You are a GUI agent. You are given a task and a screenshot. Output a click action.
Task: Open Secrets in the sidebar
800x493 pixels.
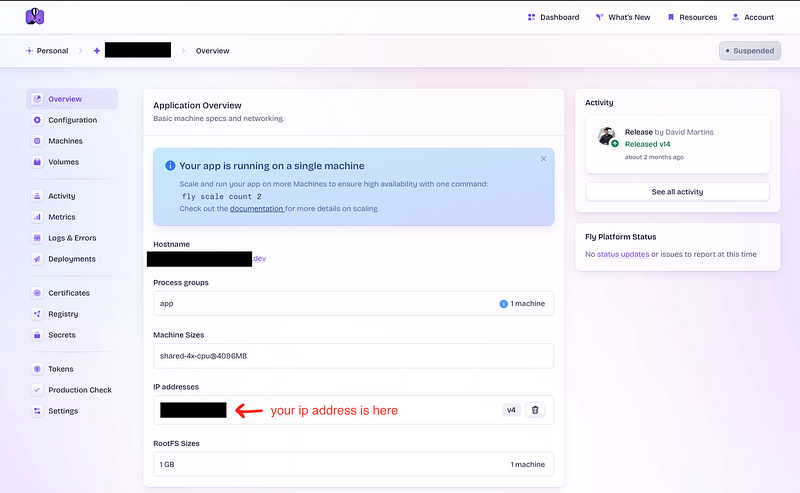pyautogui.click(x=61, y=335)
